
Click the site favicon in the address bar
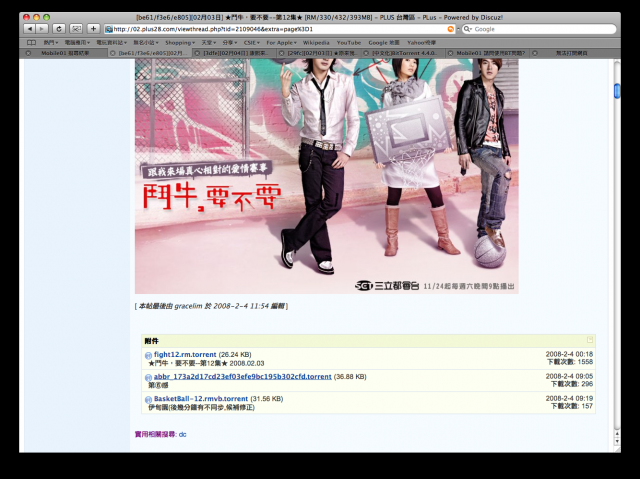(109, 29)
